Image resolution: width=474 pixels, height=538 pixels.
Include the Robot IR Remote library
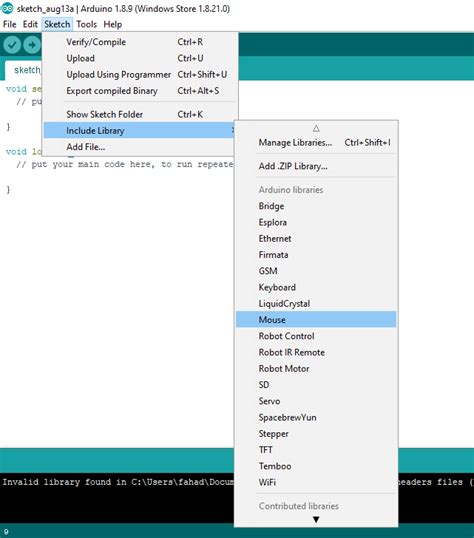click(x=316, y=352)
